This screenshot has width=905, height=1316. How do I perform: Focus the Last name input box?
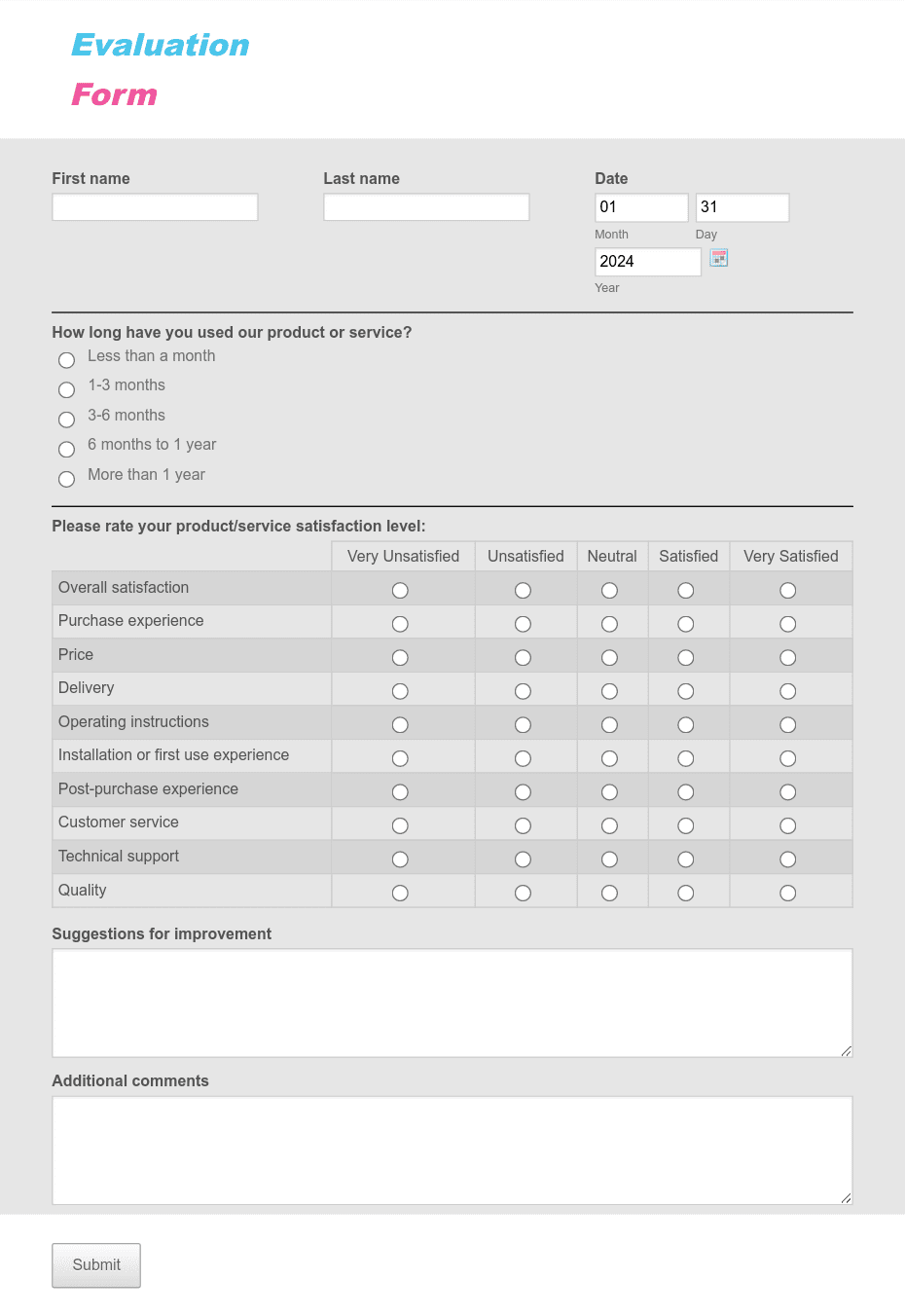(x=426, y=207)
